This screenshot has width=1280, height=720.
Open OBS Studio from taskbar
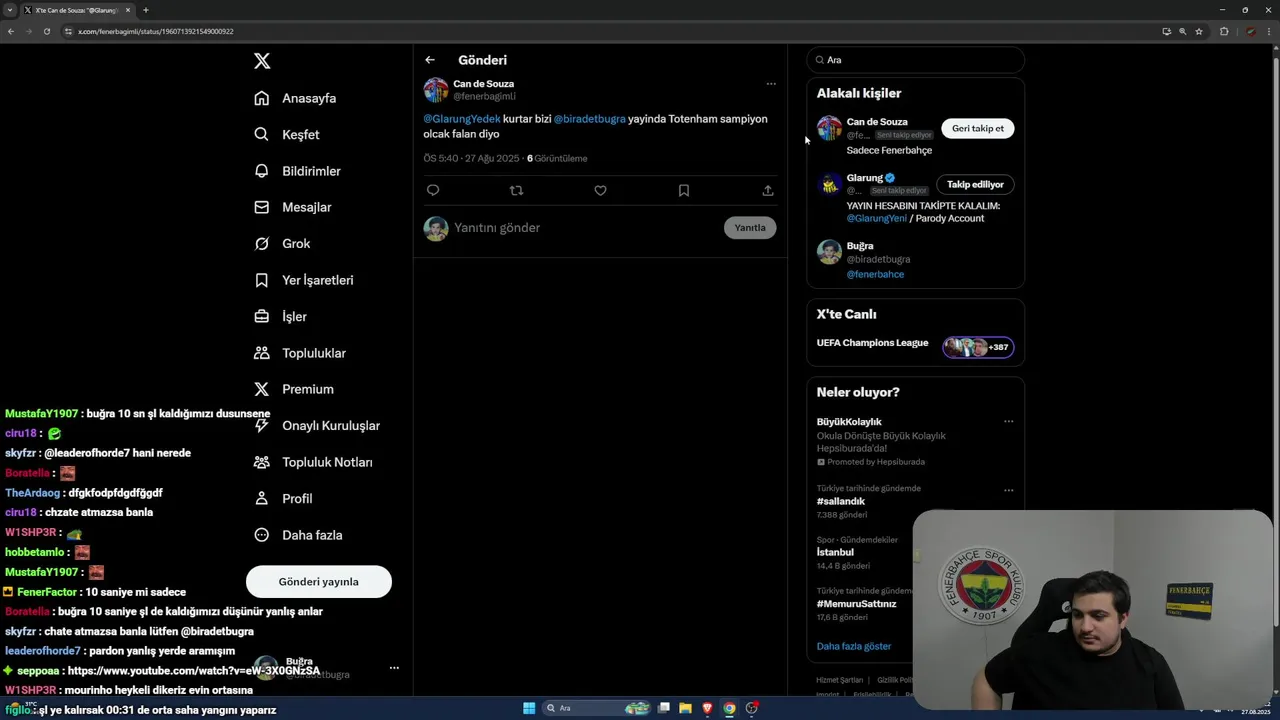coord(751,708)
